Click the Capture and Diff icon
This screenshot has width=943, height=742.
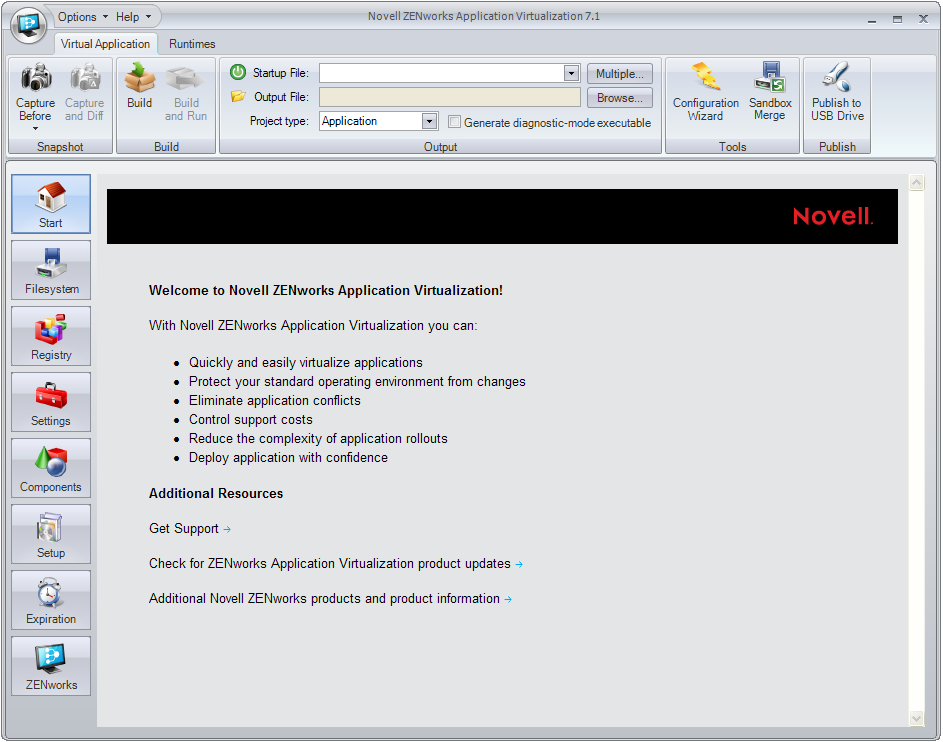85,77
